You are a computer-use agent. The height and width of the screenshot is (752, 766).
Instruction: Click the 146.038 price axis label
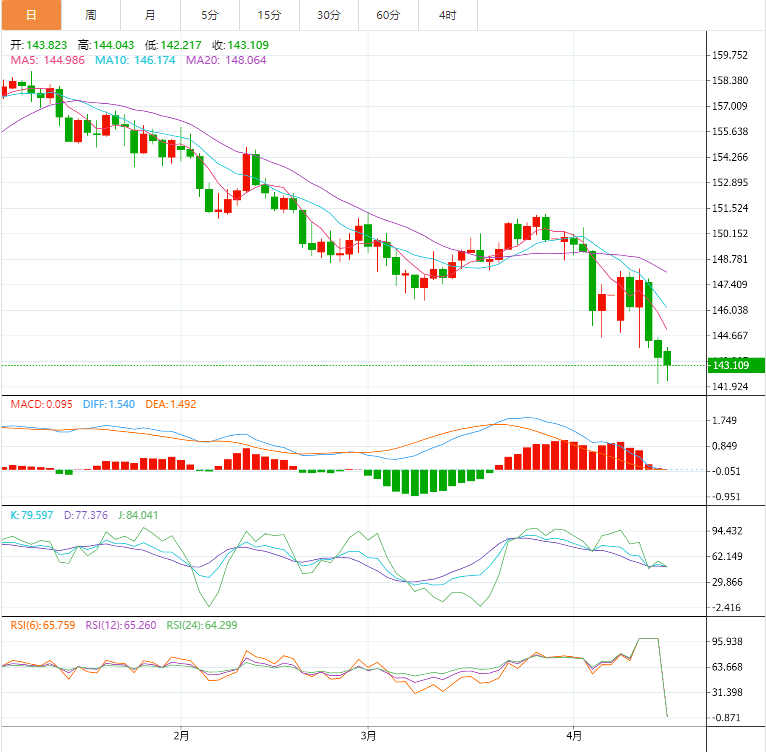click(729, 310)
